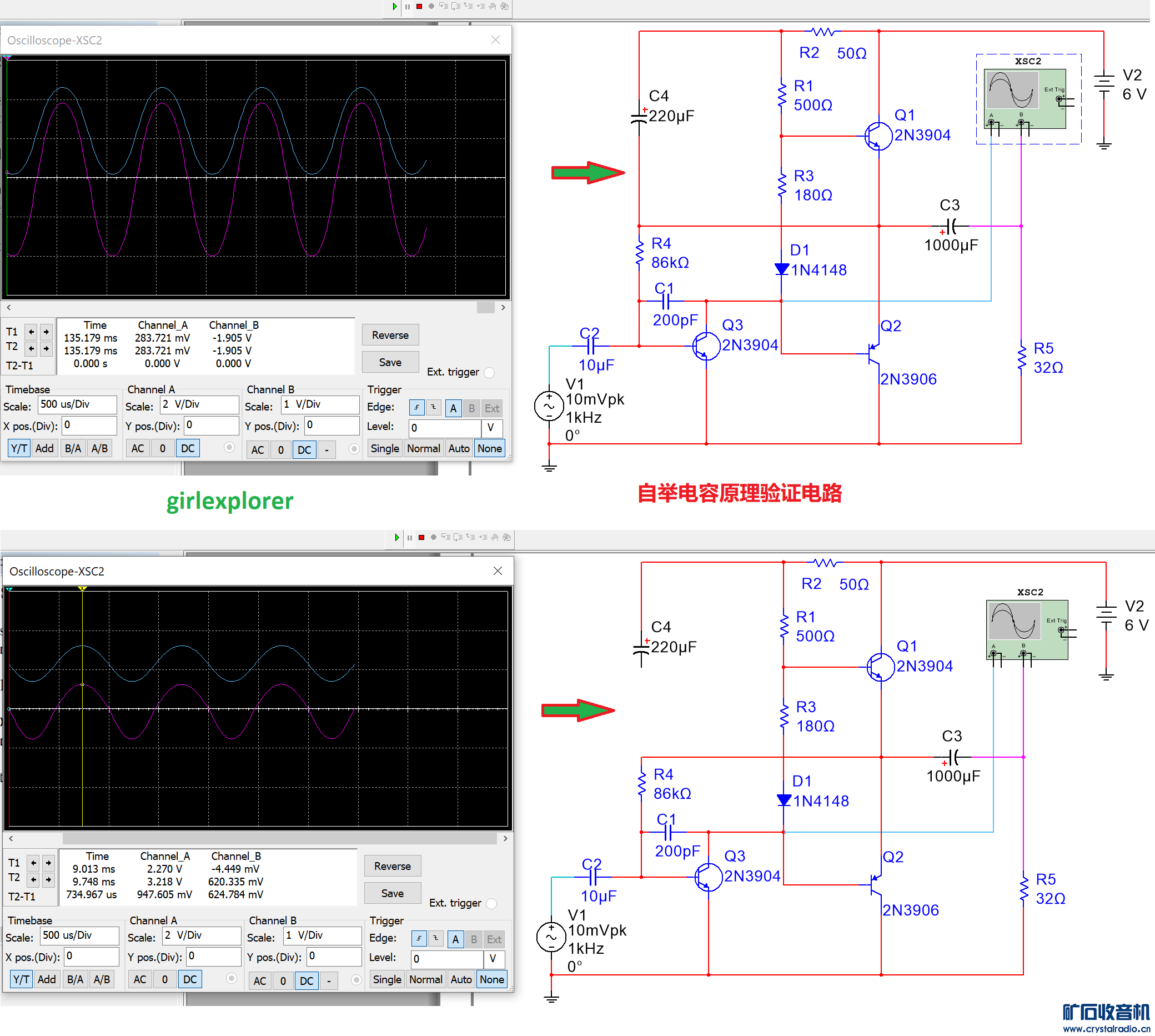Move T1 cursor right in upper oscilloscope

click(x=46, y=331)
